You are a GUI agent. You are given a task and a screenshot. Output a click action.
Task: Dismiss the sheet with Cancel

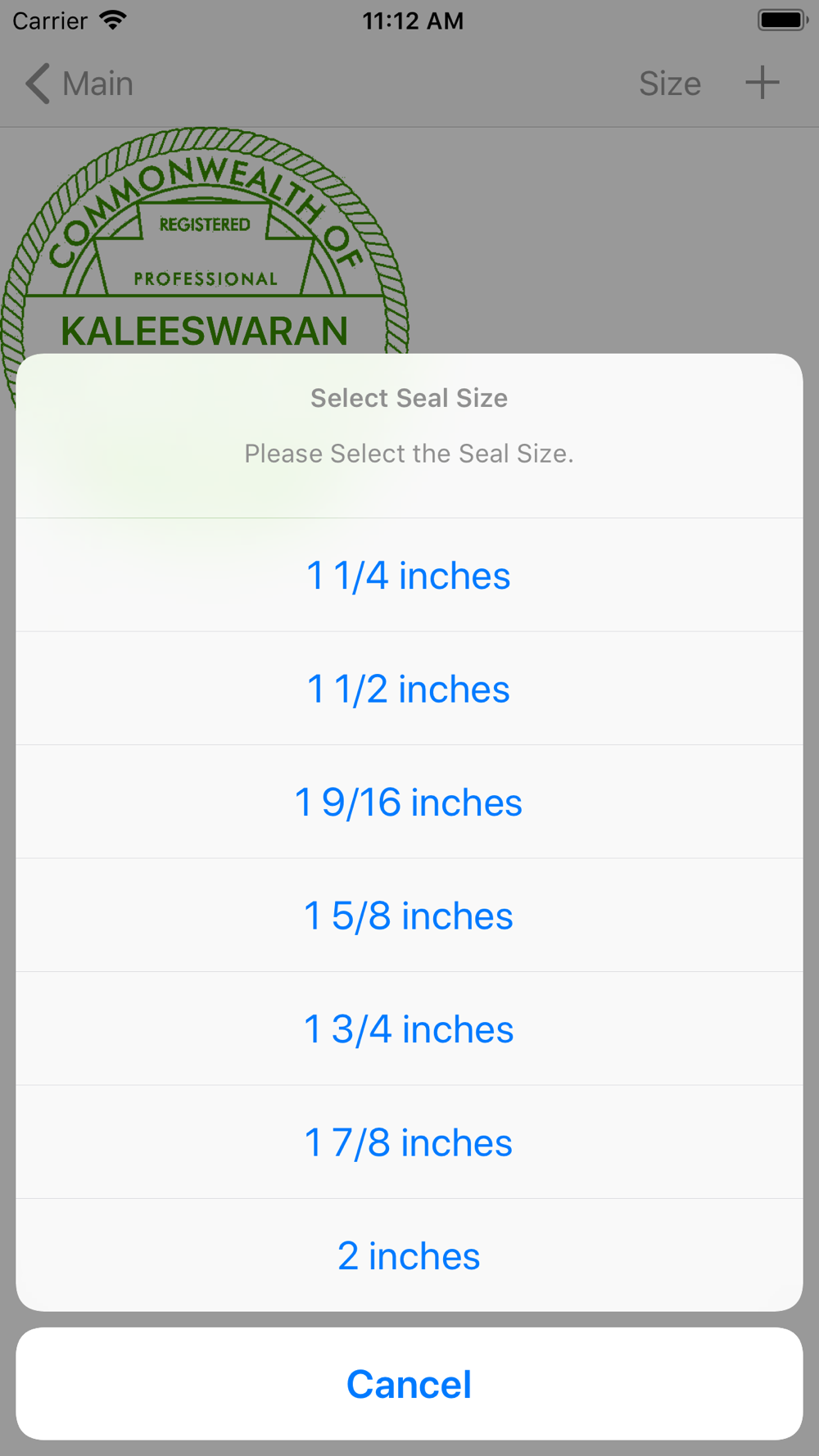409,1384
